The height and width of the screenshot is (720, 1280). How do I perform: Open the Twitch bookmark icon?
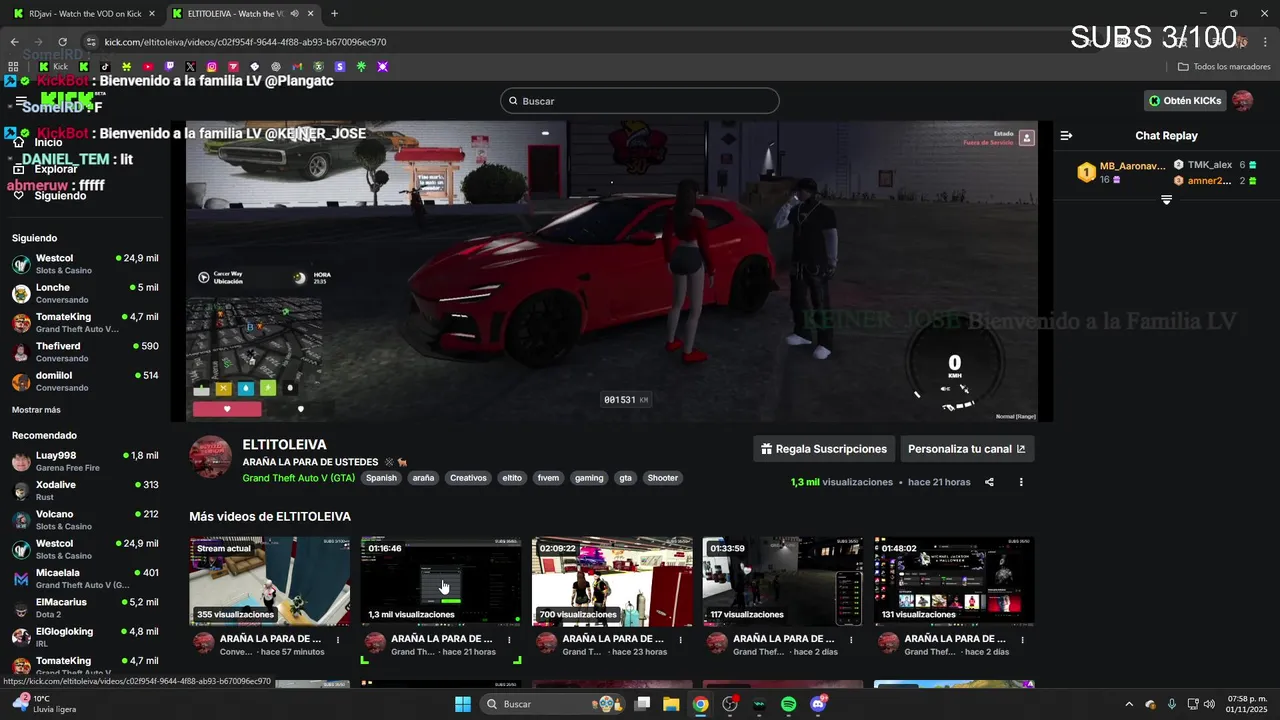(169, 67)
